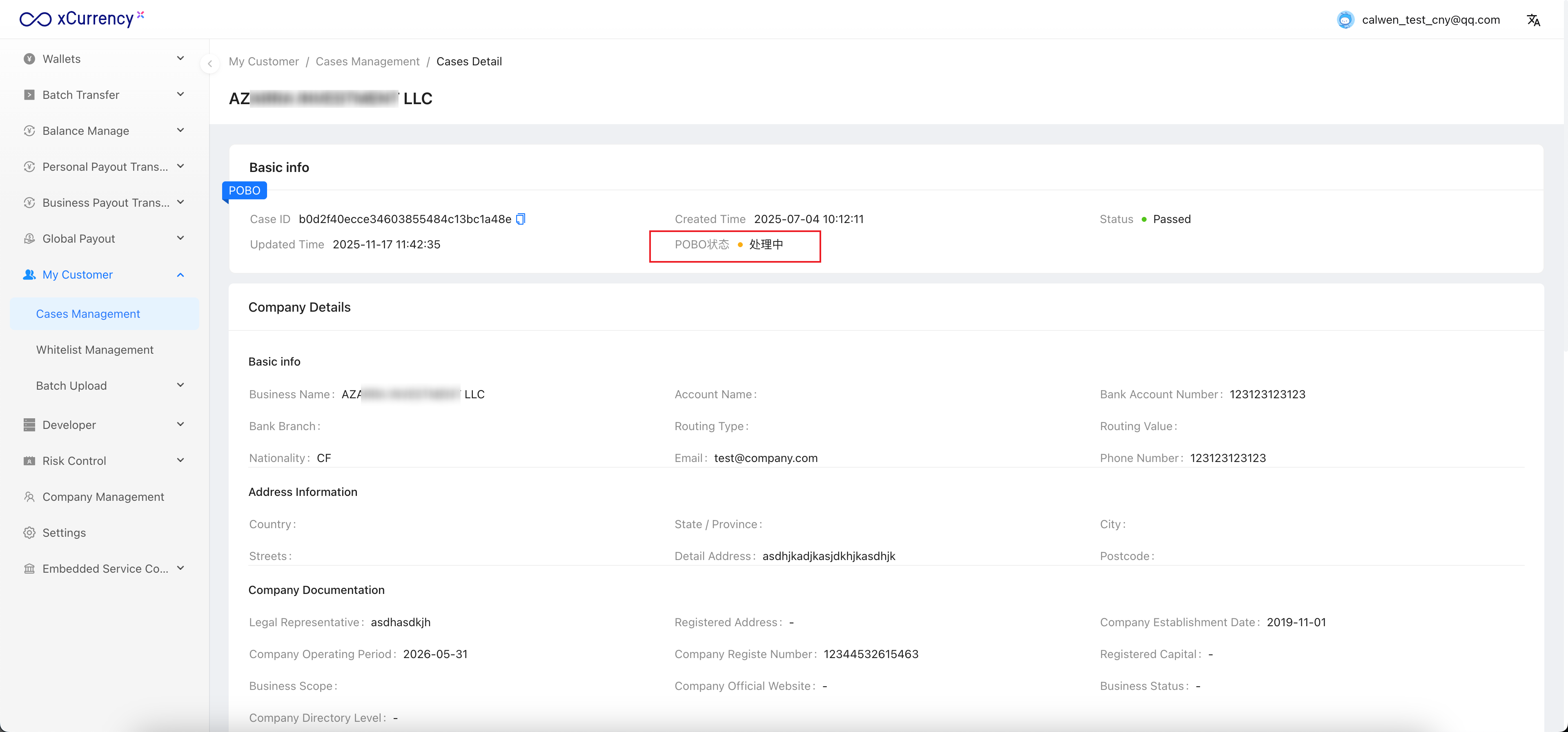The height and width of the screenshot is (732, 1568).
Task: Click the account email calwen_test_cny@qq.com
Action: coord(1430,20)
